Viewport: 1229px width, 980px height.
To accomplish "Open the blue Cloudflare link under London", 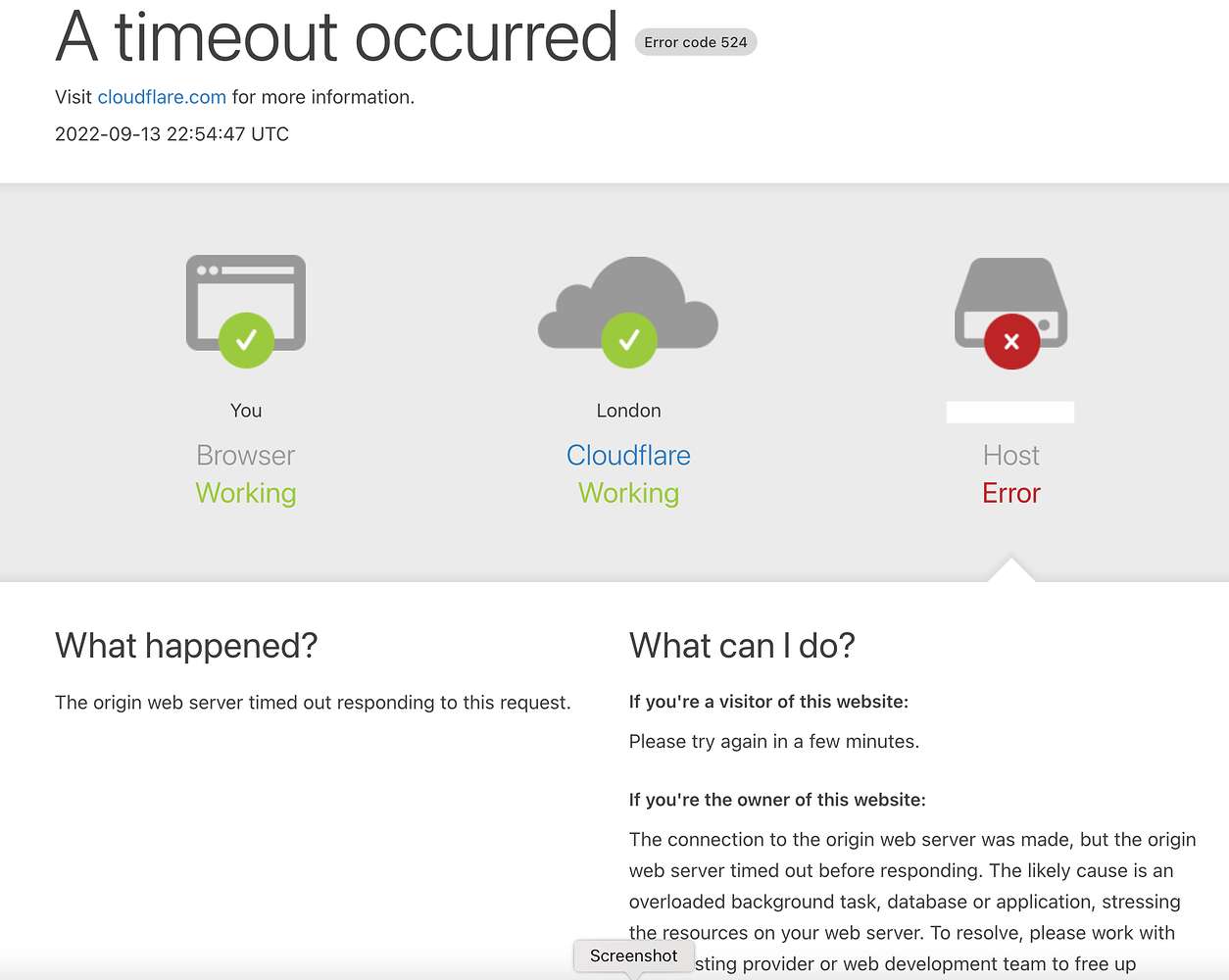I will click(x=628, y=455).
